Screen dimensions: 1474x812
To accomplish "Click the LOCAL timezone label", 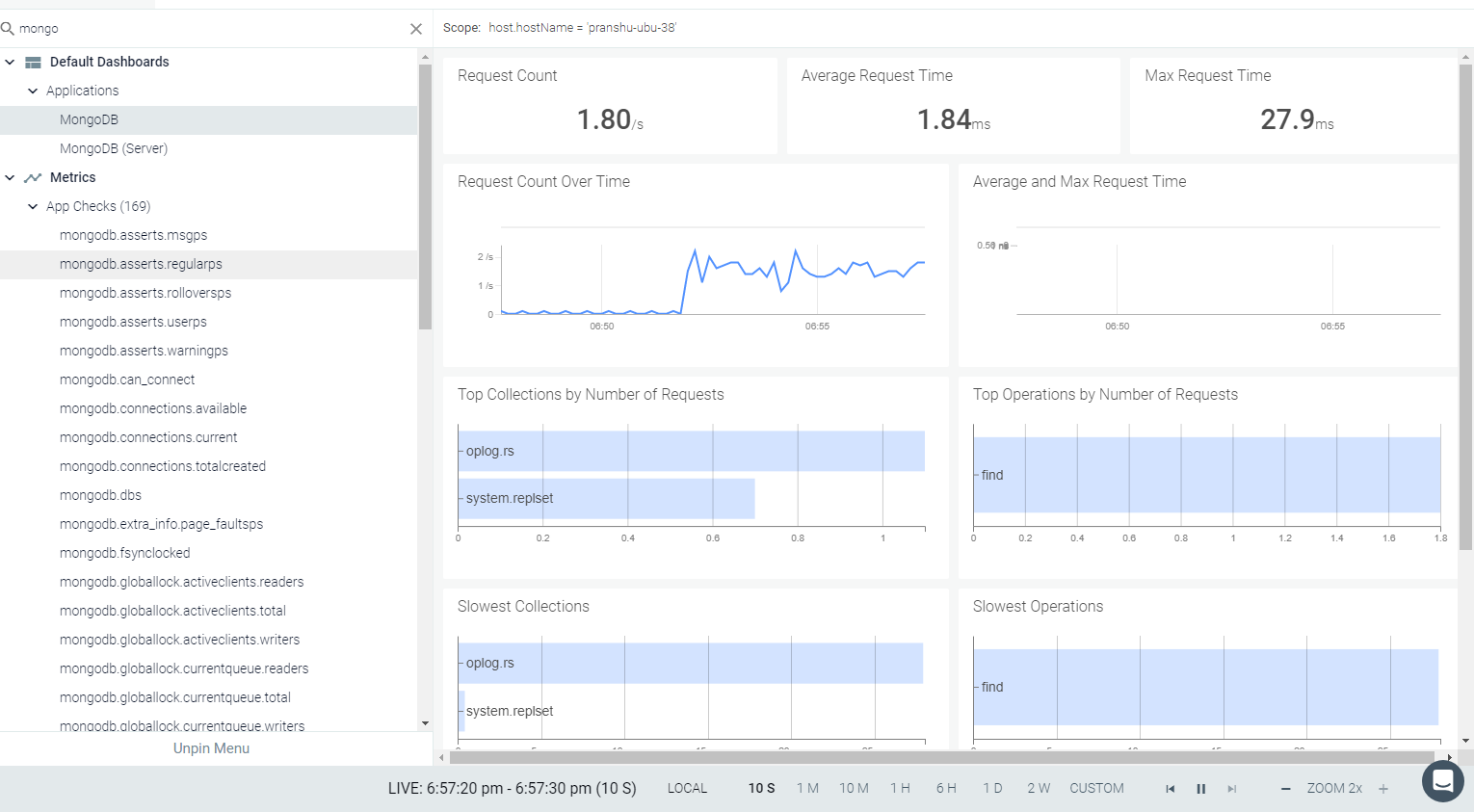I will click(x=687, y=788).
